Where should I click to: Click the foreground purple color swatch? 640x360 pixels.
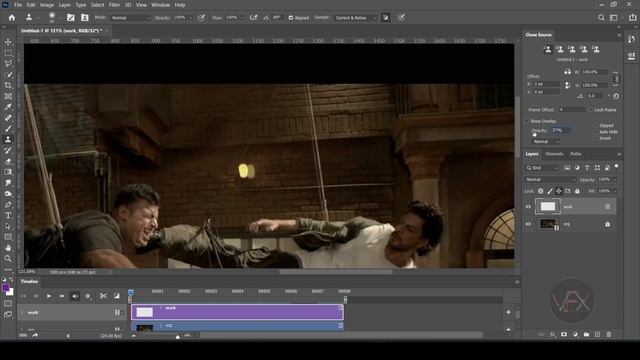(6, 288)
